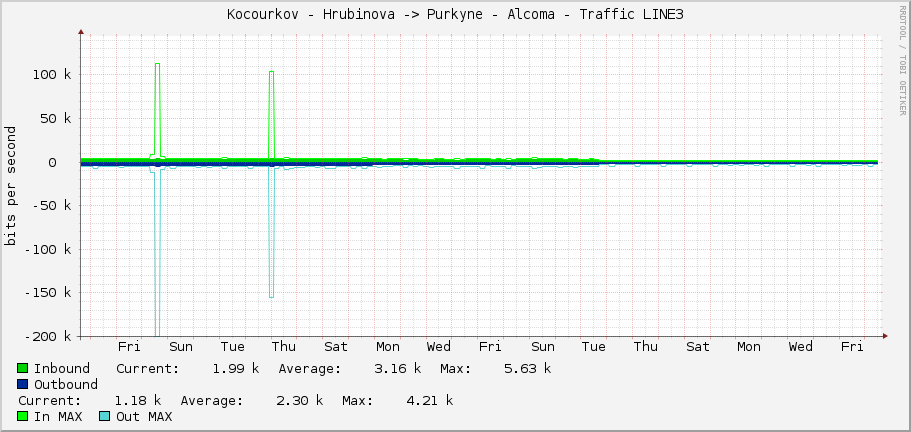Screen dimensions: 911x432
Task: Click the Outbound dark blue legend swatch
Action: pyautogui.click(x=23, y=384)
